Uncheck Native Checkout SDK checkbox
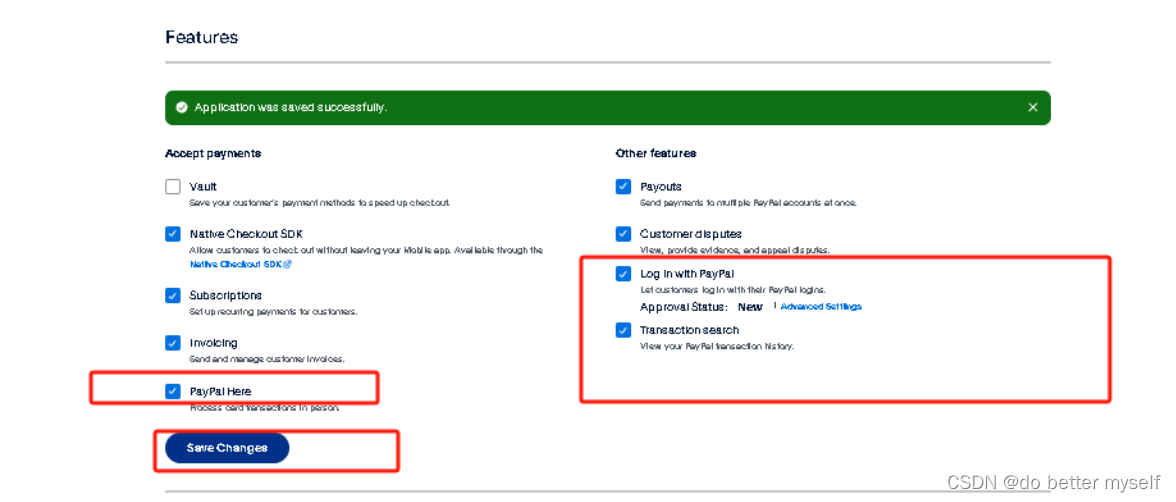The width and height of the screenshot is (1176, 502). 172,234
